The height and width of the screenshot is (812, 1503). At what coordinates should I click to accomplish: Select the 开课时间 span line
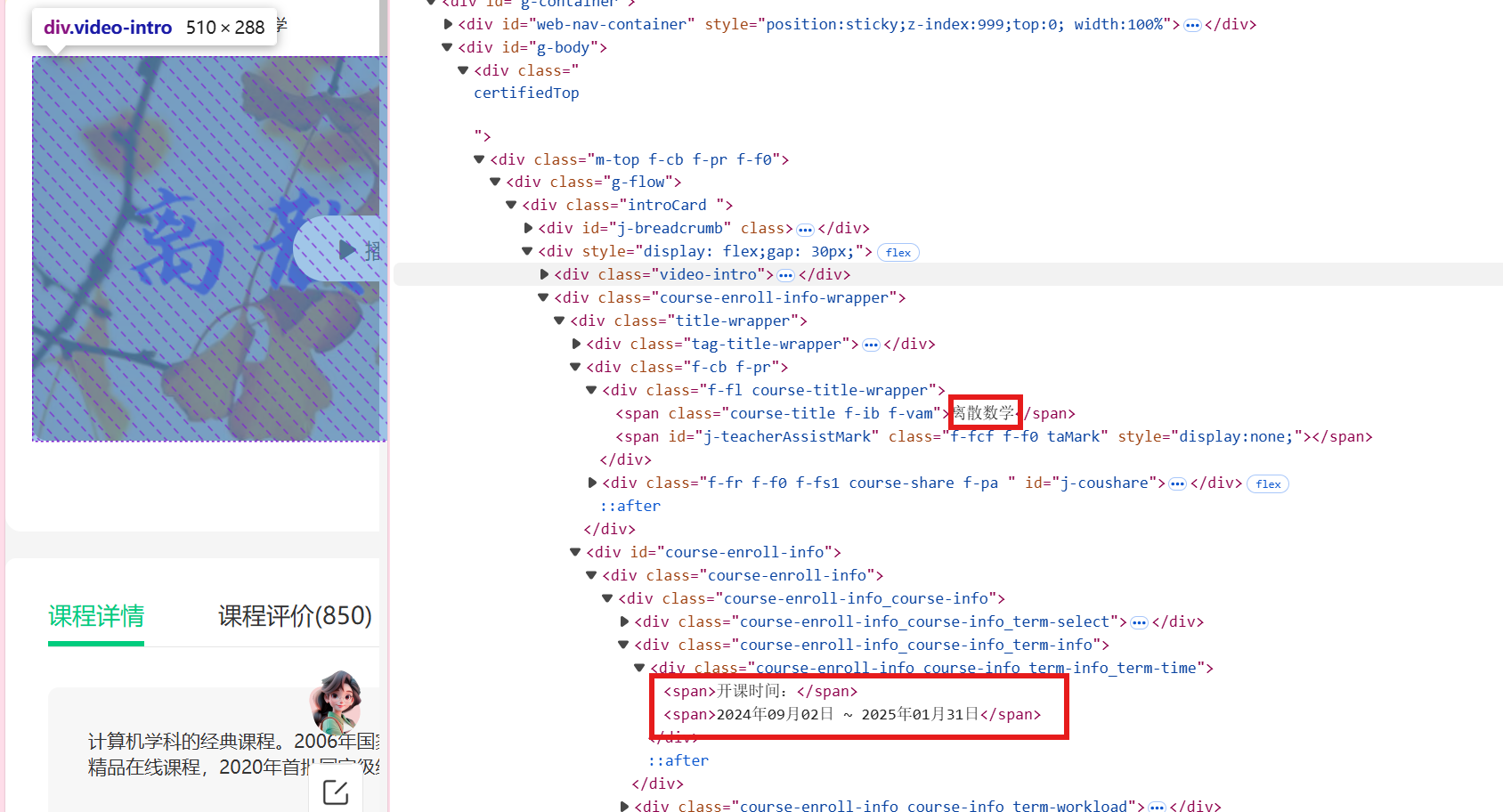click(x=760, y=691)
